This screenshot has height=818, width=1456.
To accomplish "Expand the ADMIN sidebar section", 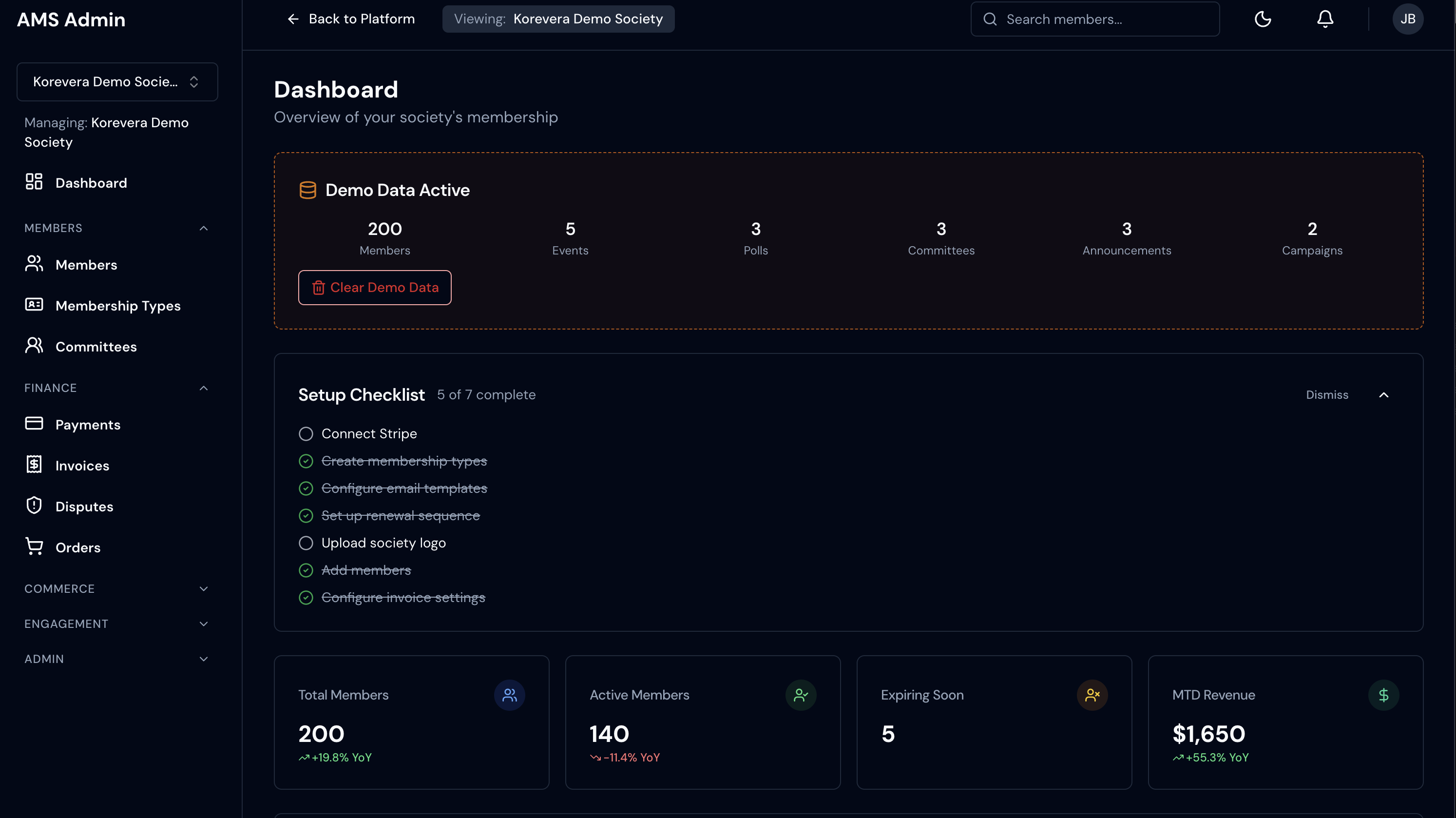I will pyautogui.click(x=204, y=659).
